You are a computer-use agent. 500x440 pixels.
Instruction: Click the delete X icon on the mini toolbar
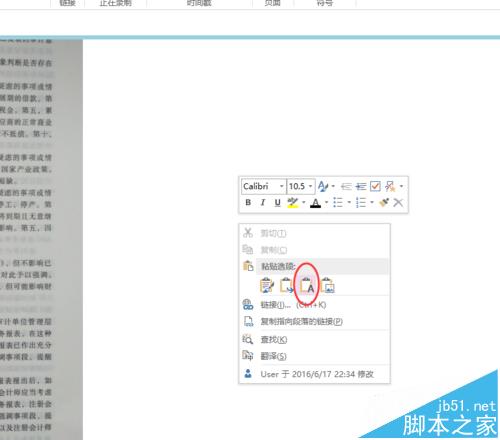click(398, 202)
